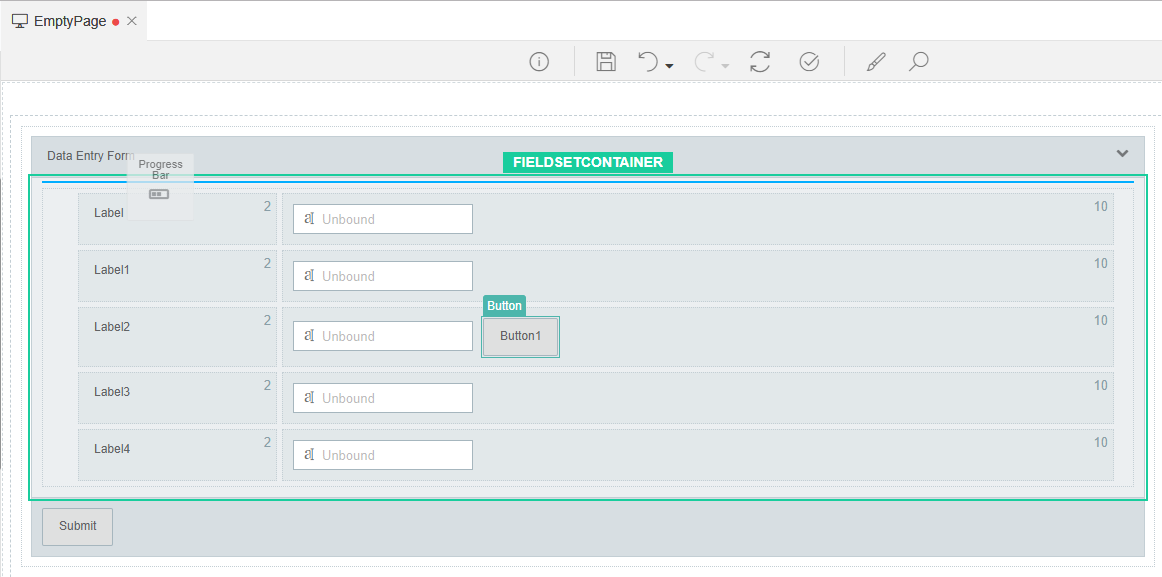The image size is (1162, 577).
Task: Close the EmptyPage tab
Action: (x=132, y=21)
